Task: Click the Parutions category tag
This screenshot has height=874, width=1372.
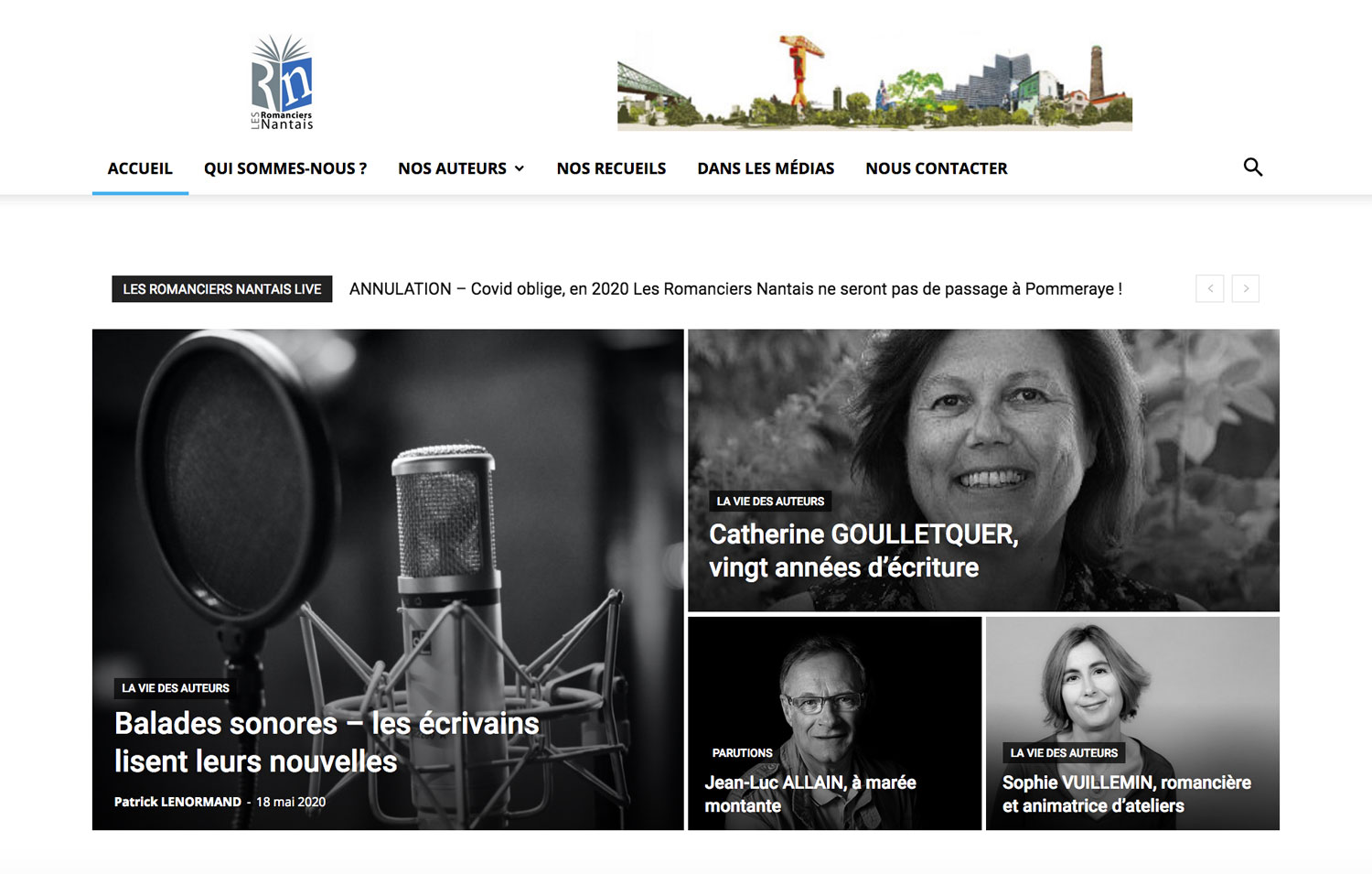Action: 742,753
